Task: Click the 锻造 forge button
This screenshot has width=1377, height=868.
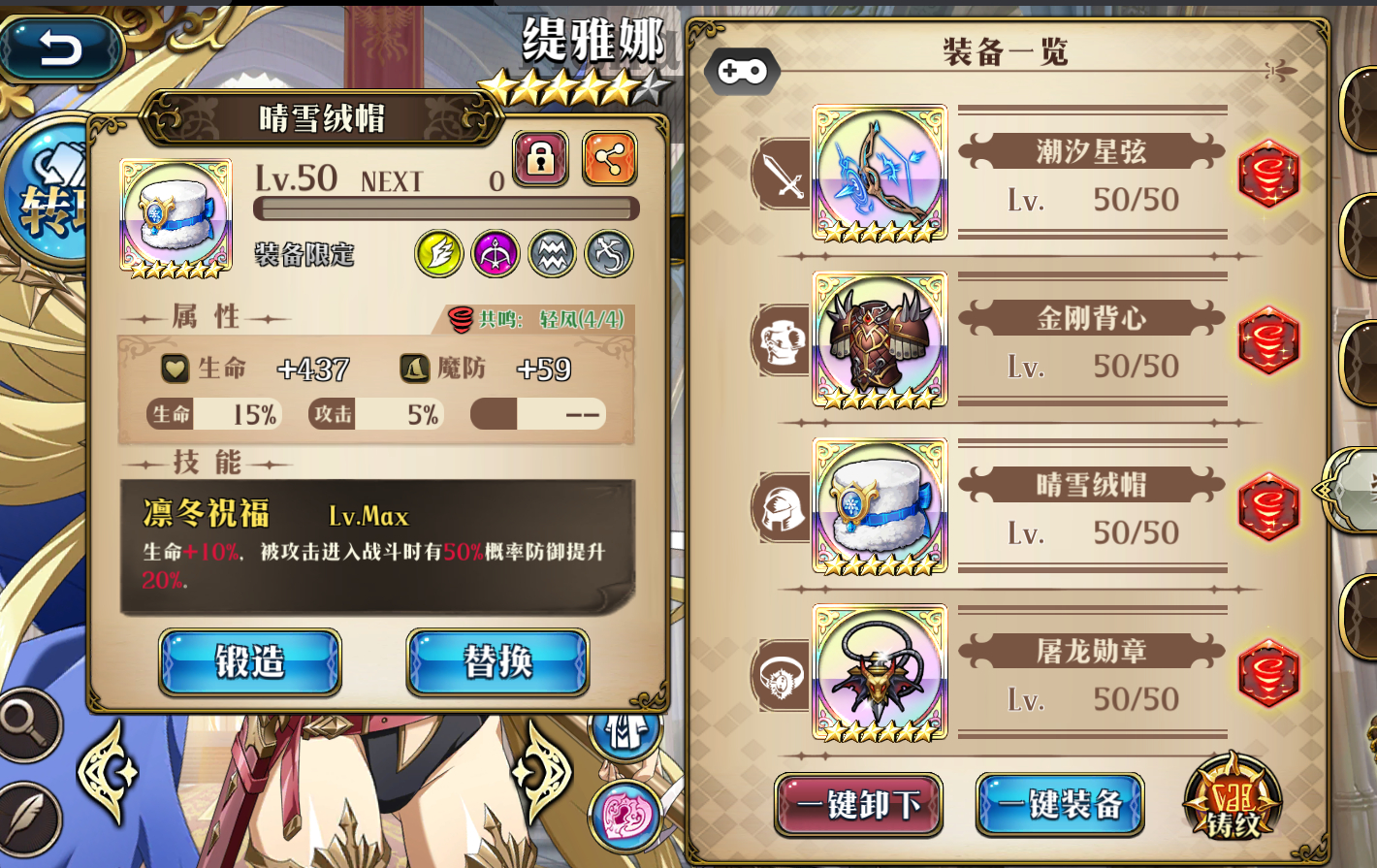Action: click(250, 662)
